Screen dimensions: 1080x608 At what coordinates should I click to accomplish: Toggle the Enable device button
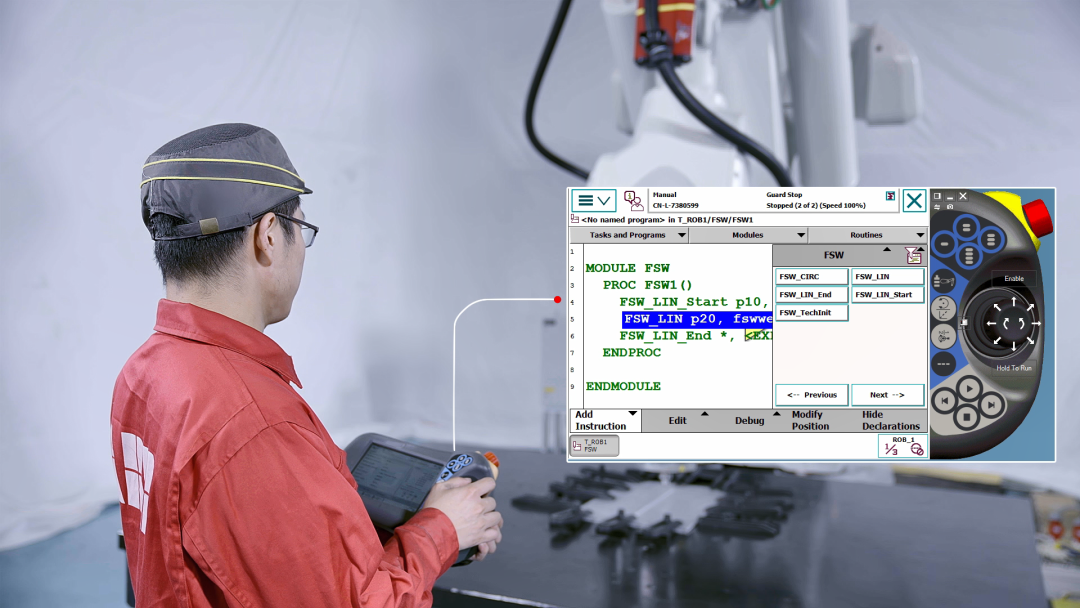(x=1014, y=278)
